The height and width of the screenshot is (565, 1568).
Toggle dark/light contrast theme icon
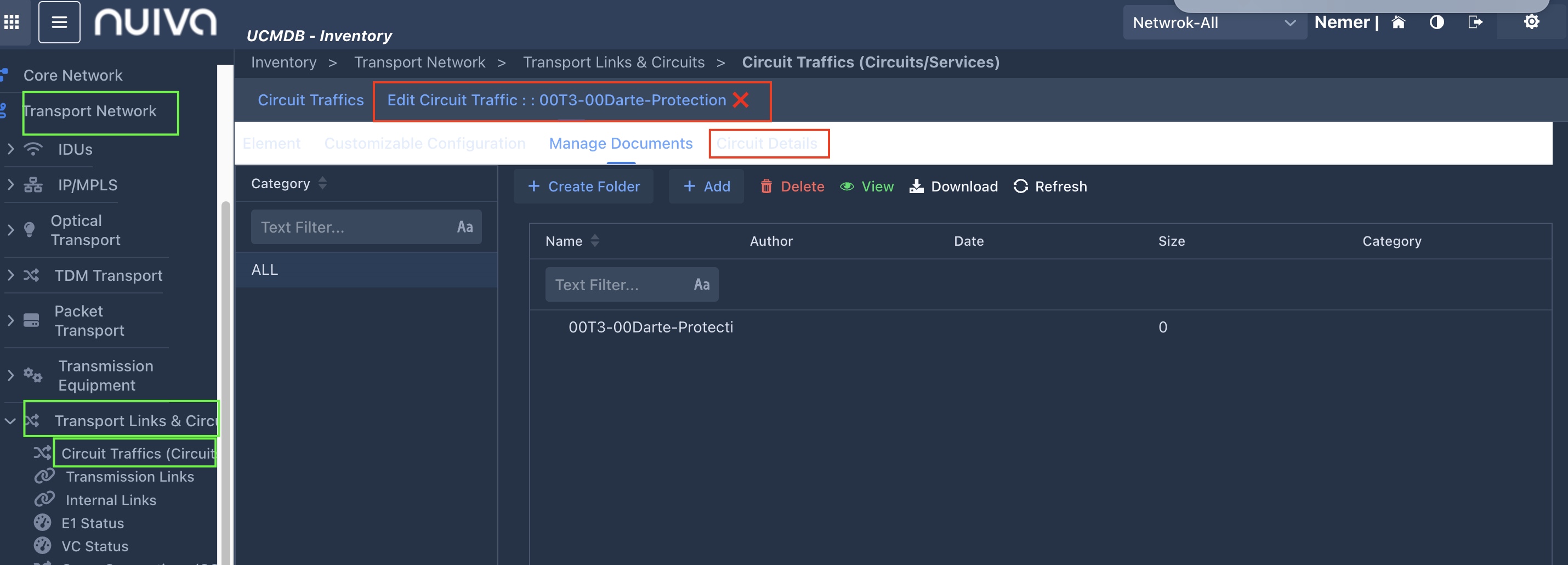click(1436, 22)
